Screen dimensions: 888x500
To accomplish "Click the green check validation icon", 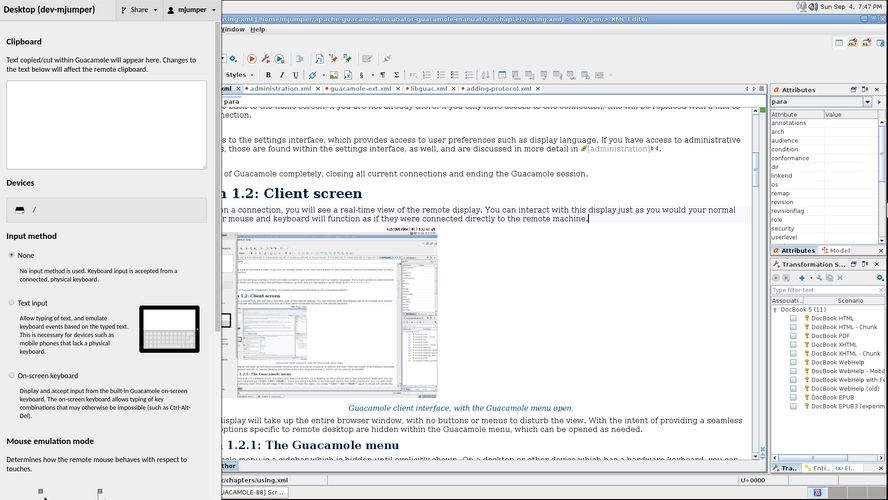I will point(347,59).
